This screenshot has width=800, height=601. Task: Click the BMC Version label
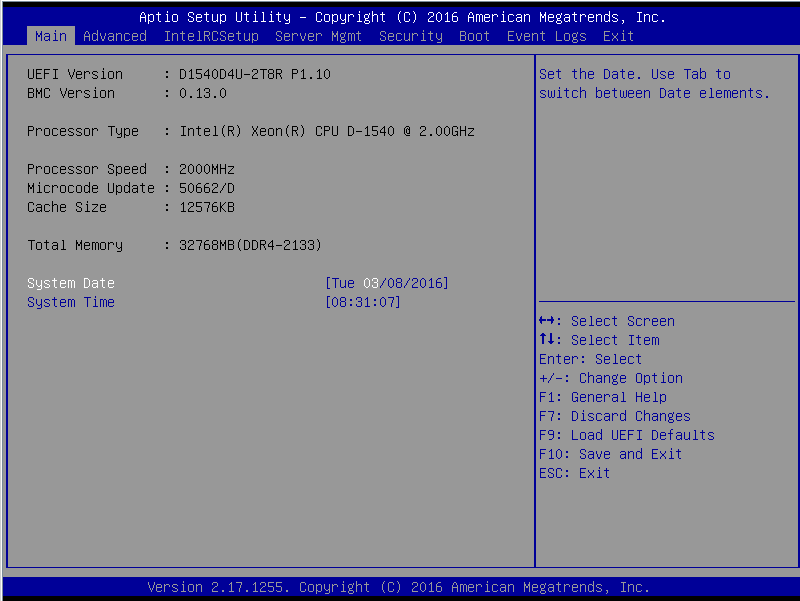coord(71,93)
